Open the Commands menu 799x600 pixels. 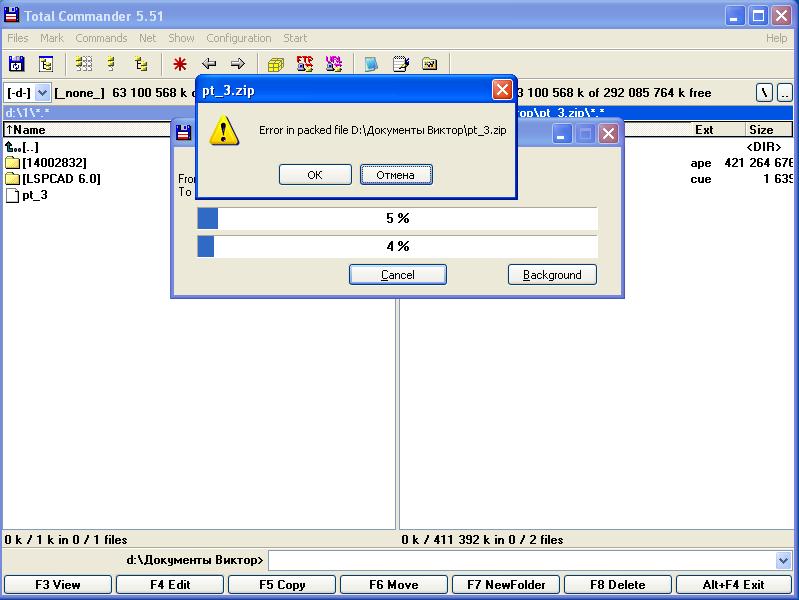[101, 38]
